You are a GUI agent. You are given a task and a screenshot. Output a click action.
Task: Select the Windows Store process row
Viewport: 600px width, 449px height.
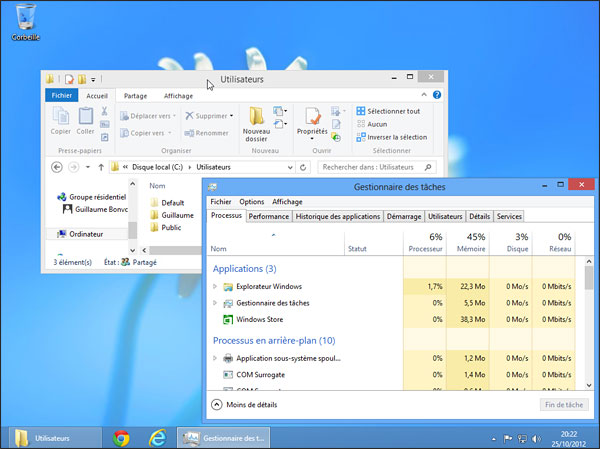391,319
